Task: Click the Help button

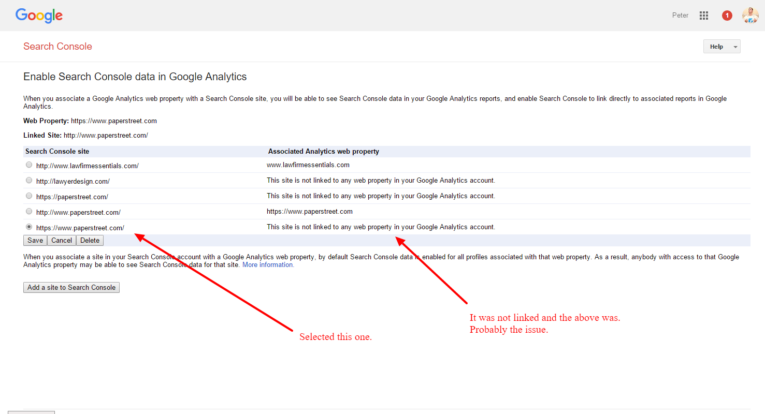Action: click(717, 47)
